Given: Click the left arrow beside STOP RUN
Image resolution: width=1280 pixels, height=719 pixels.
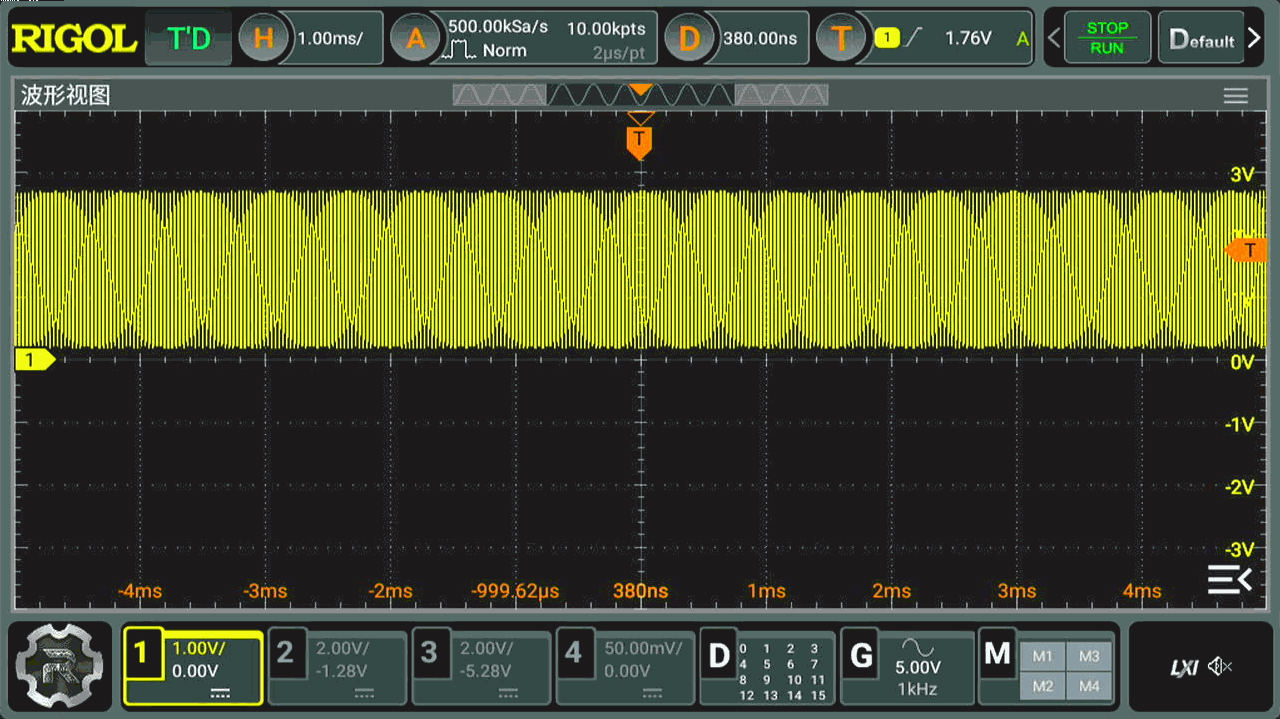Looking at the screenshot, I should tap(1053, 39).
